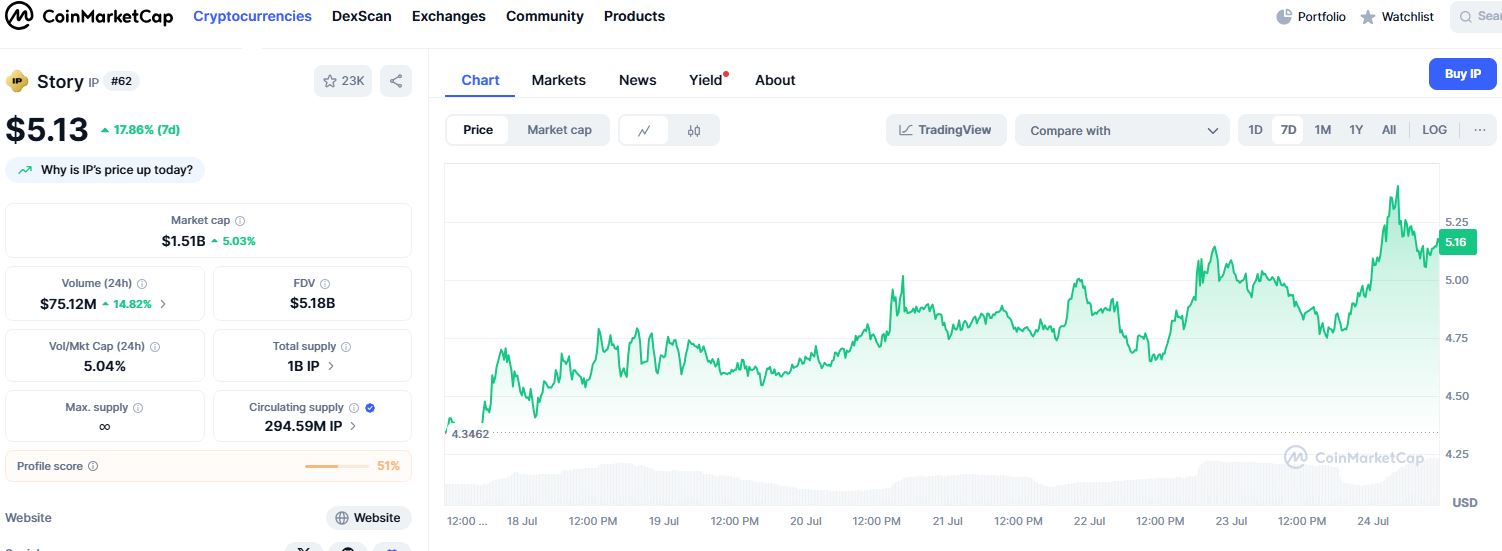Screen dimensions: 1502x551
Task: Set chart range to 1D
Action: click(1256, 130)
